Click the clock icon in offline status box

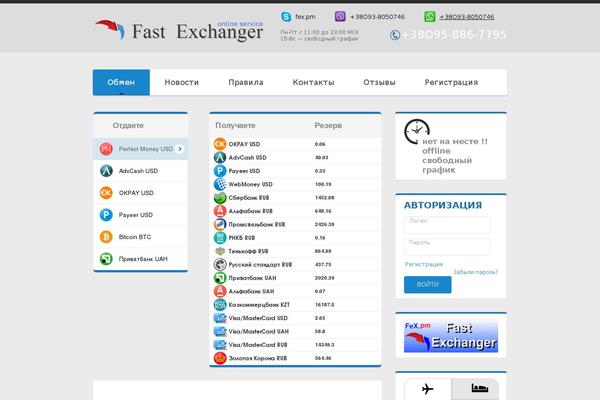tap(417, 131)
